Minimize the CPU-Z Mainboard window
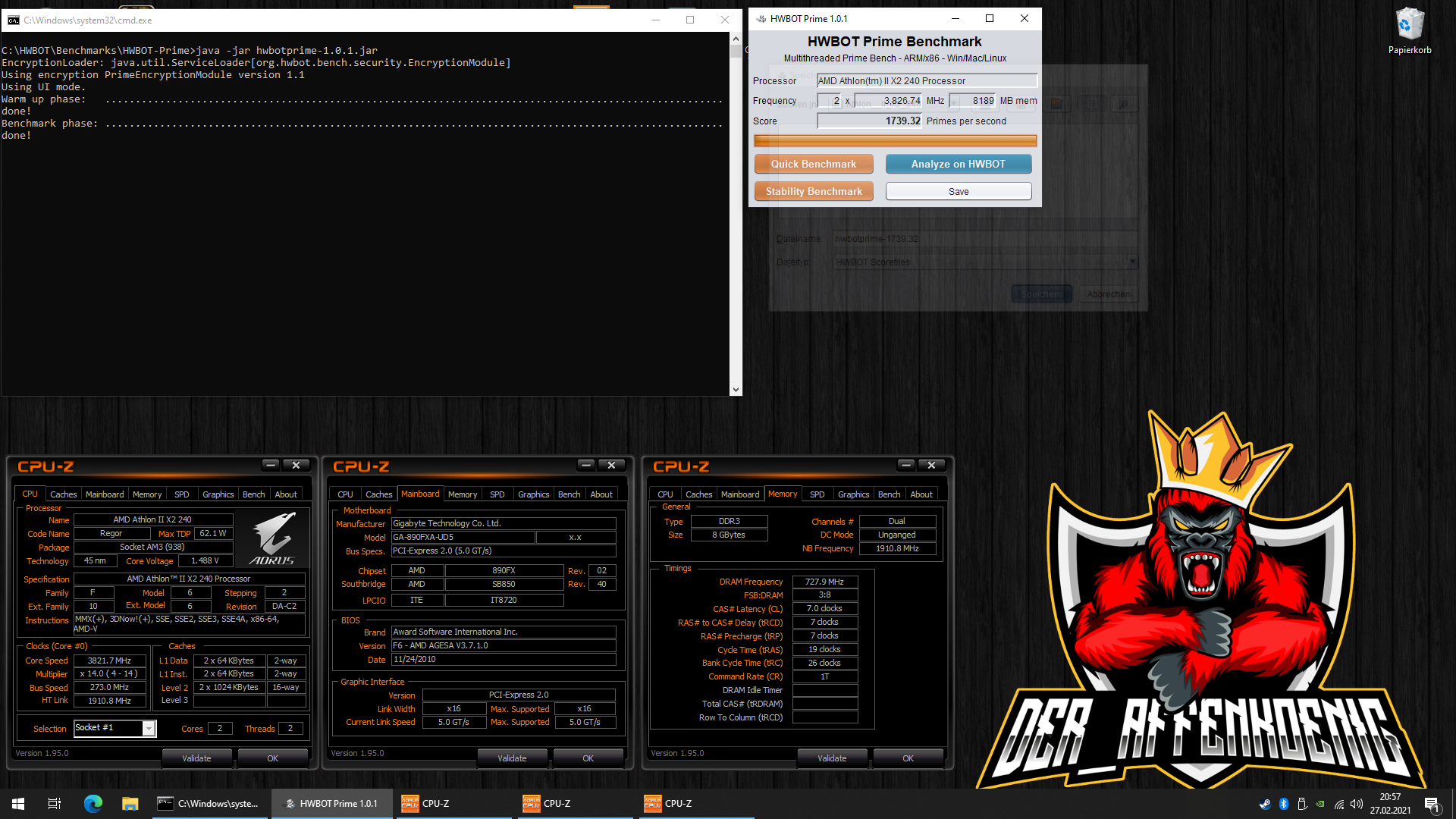 (x=586, y=465)
